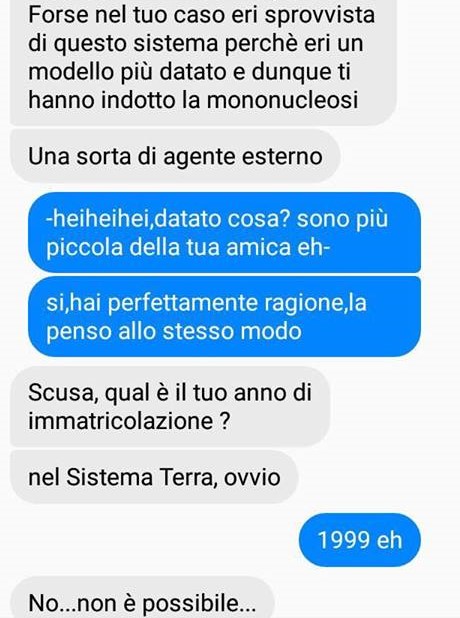
Task: Select the 'No...non è possibile...' message
Action: 142,599
